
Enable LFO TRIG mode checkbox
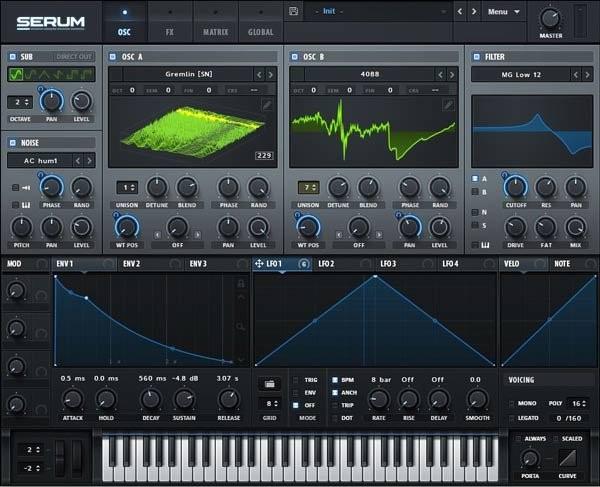click(x=295, y=380)
